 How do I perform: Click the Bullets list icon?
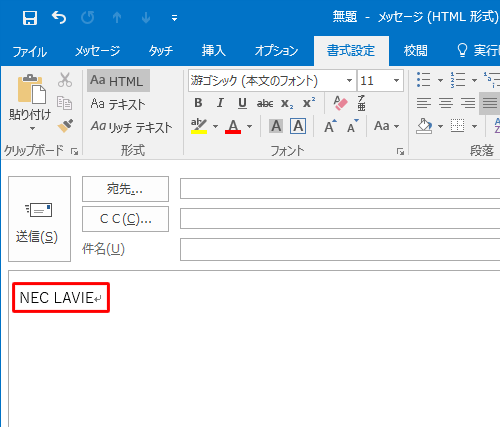[x=423, y=80]
